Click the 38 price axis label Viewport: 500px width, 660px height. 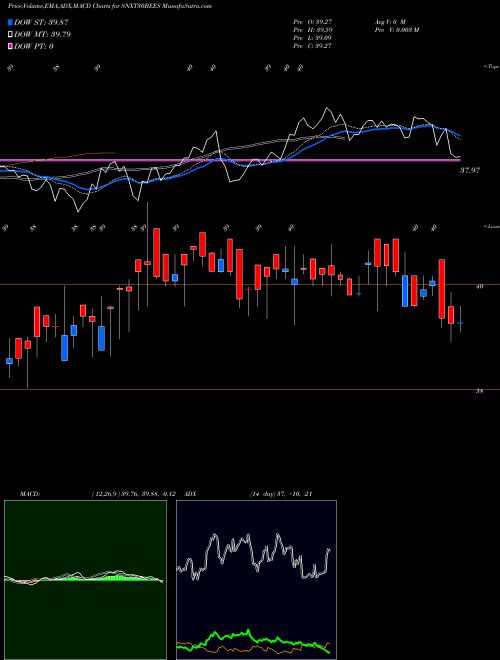pos(479,391)
